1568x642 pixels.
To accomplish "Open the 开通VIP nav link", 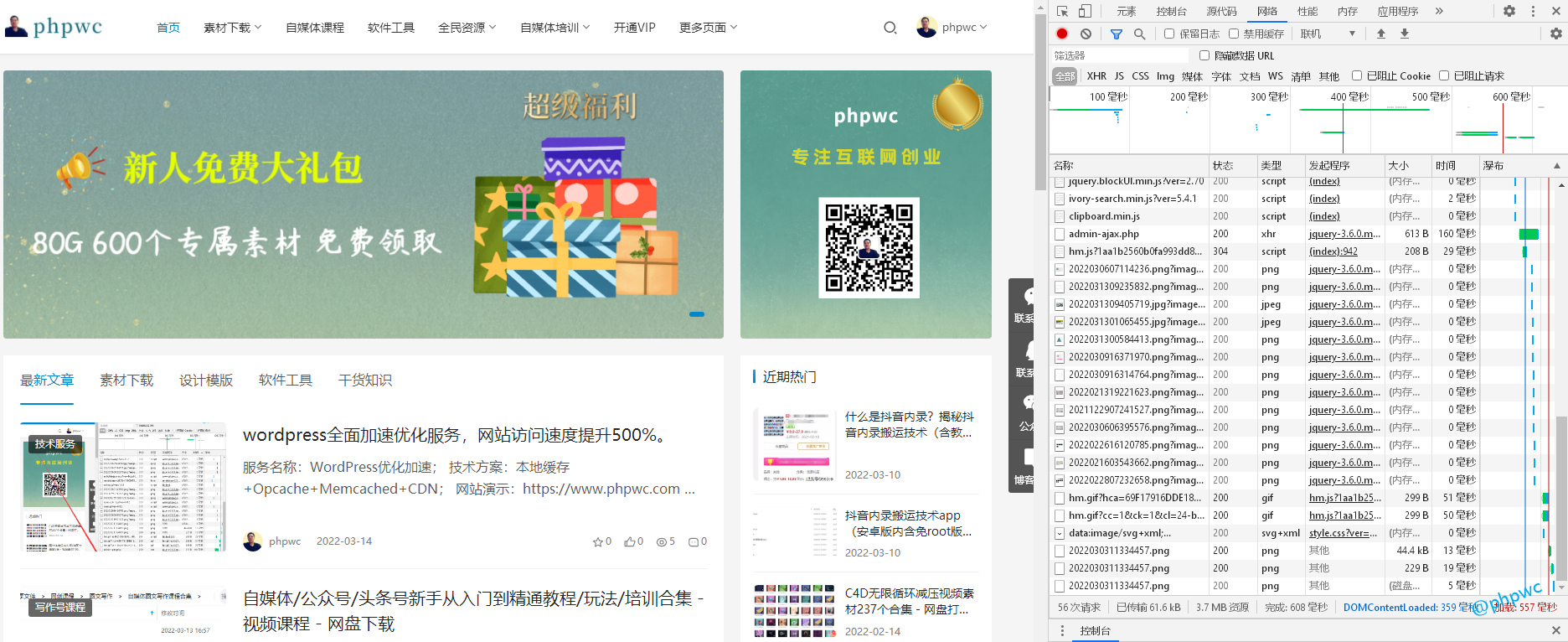I will 635,28.
